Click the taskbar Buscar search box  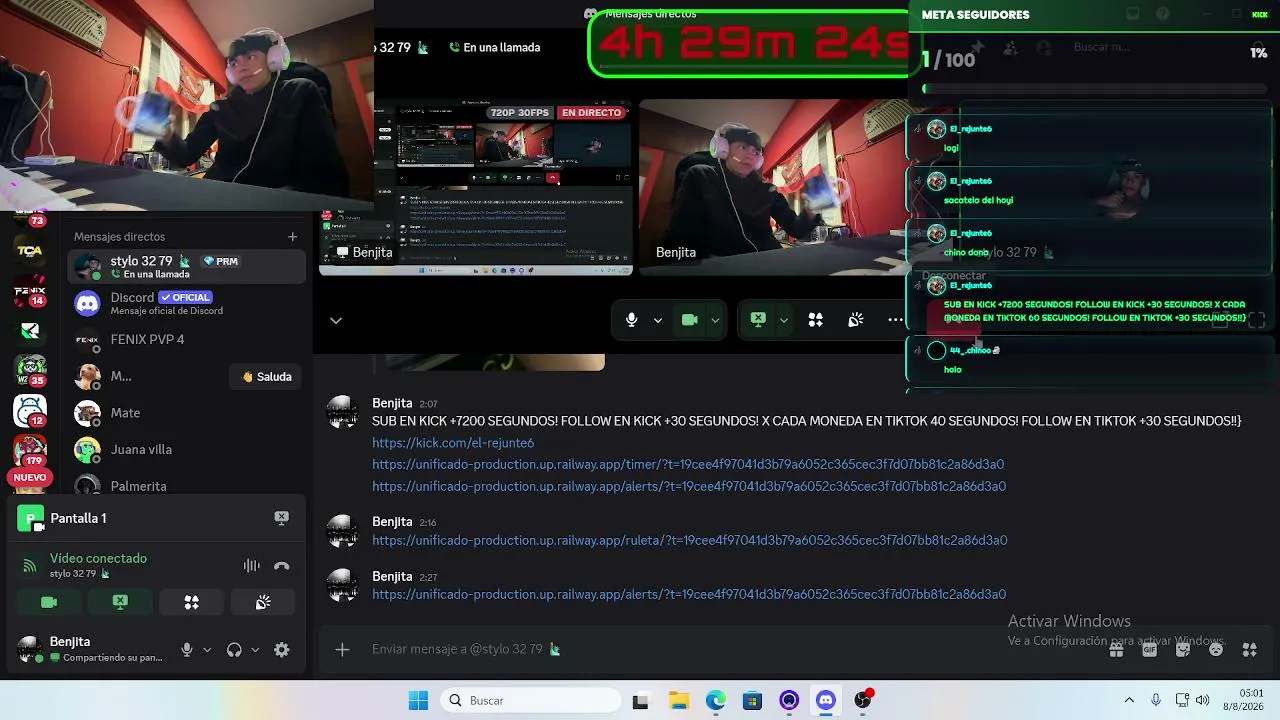coord(530,700)
